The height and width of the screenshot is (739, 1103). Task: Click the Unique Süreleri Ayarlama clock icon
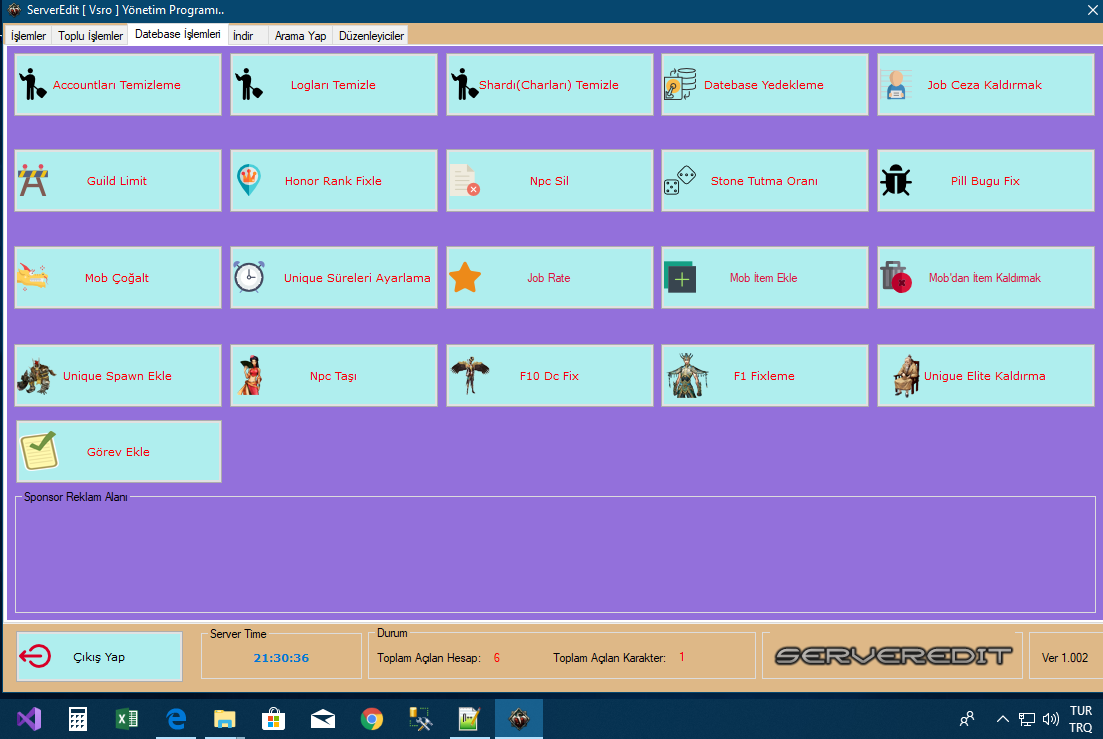tap(249, 276)
